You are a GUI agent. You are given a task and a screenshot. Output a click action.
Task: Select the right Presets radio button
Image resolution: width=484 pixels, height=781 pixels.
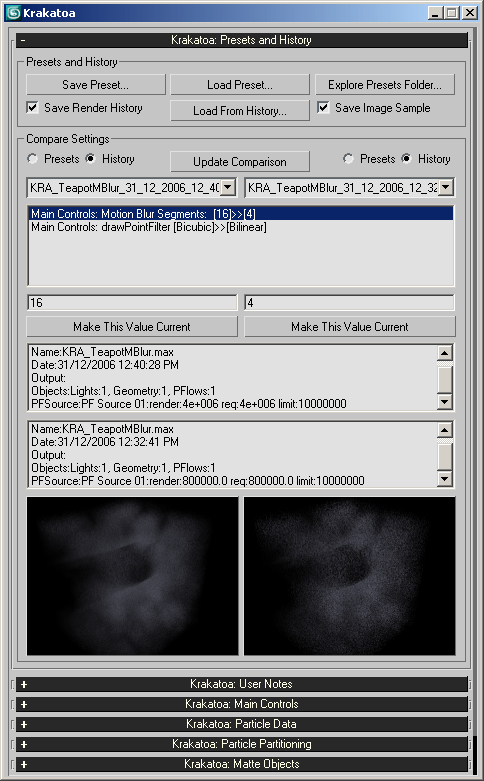[349, 159]
